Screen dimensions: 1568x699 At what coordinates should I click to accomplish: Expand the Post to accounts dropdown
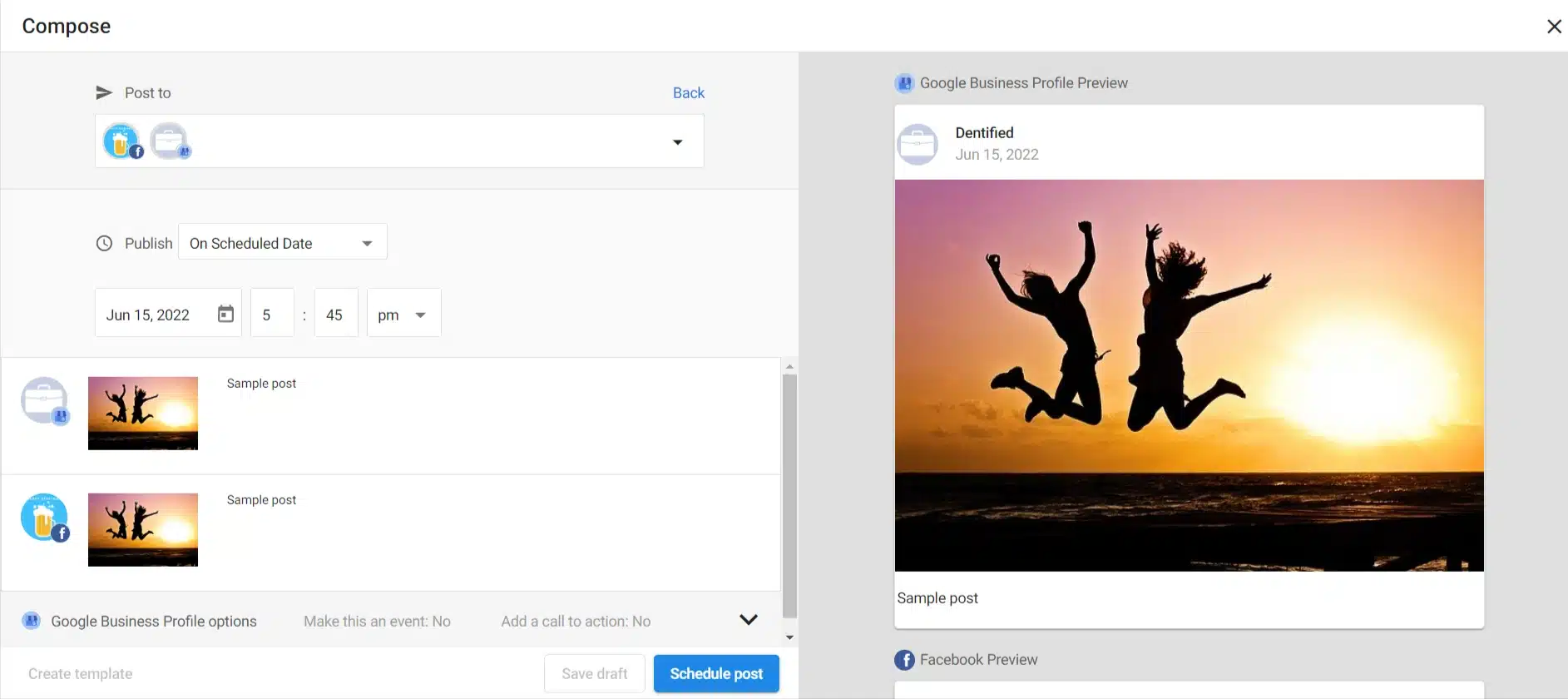677,142
